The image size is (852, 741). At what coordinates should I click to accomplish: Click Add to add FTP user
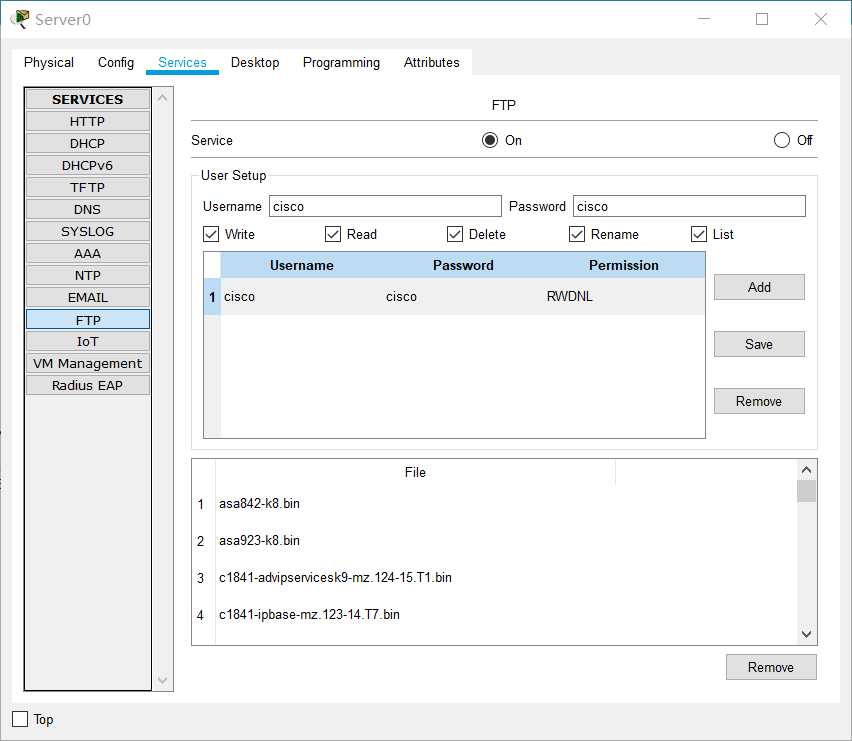click(x=759, y=287)
